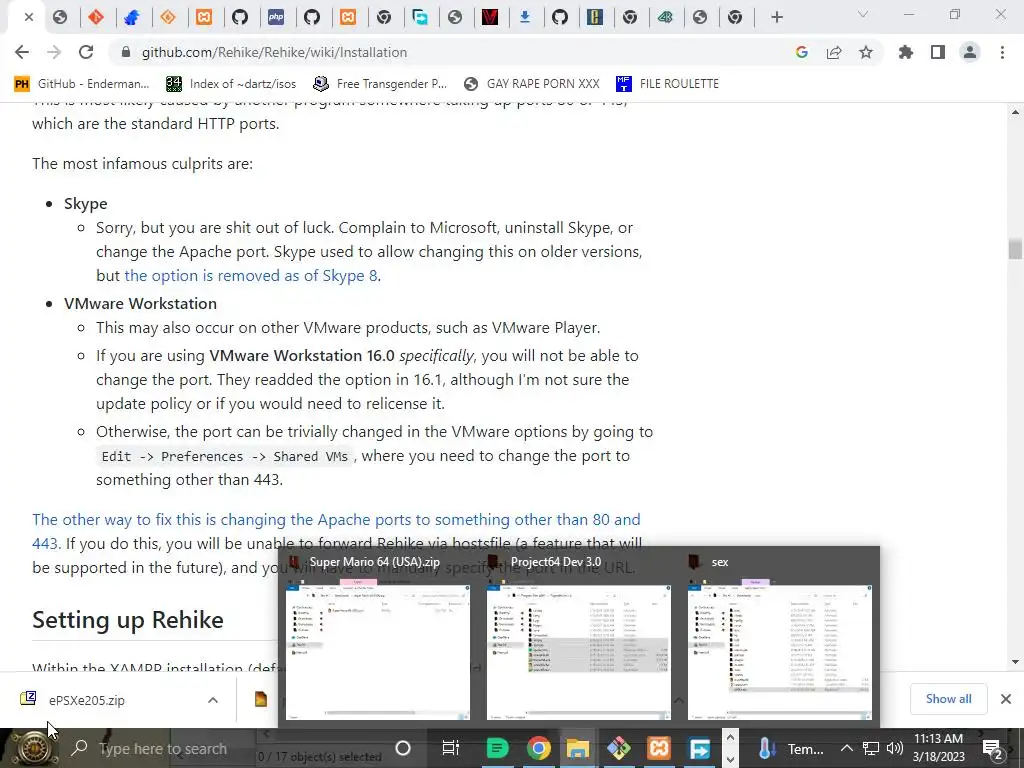Open the notification center icon

pos(991,748)
